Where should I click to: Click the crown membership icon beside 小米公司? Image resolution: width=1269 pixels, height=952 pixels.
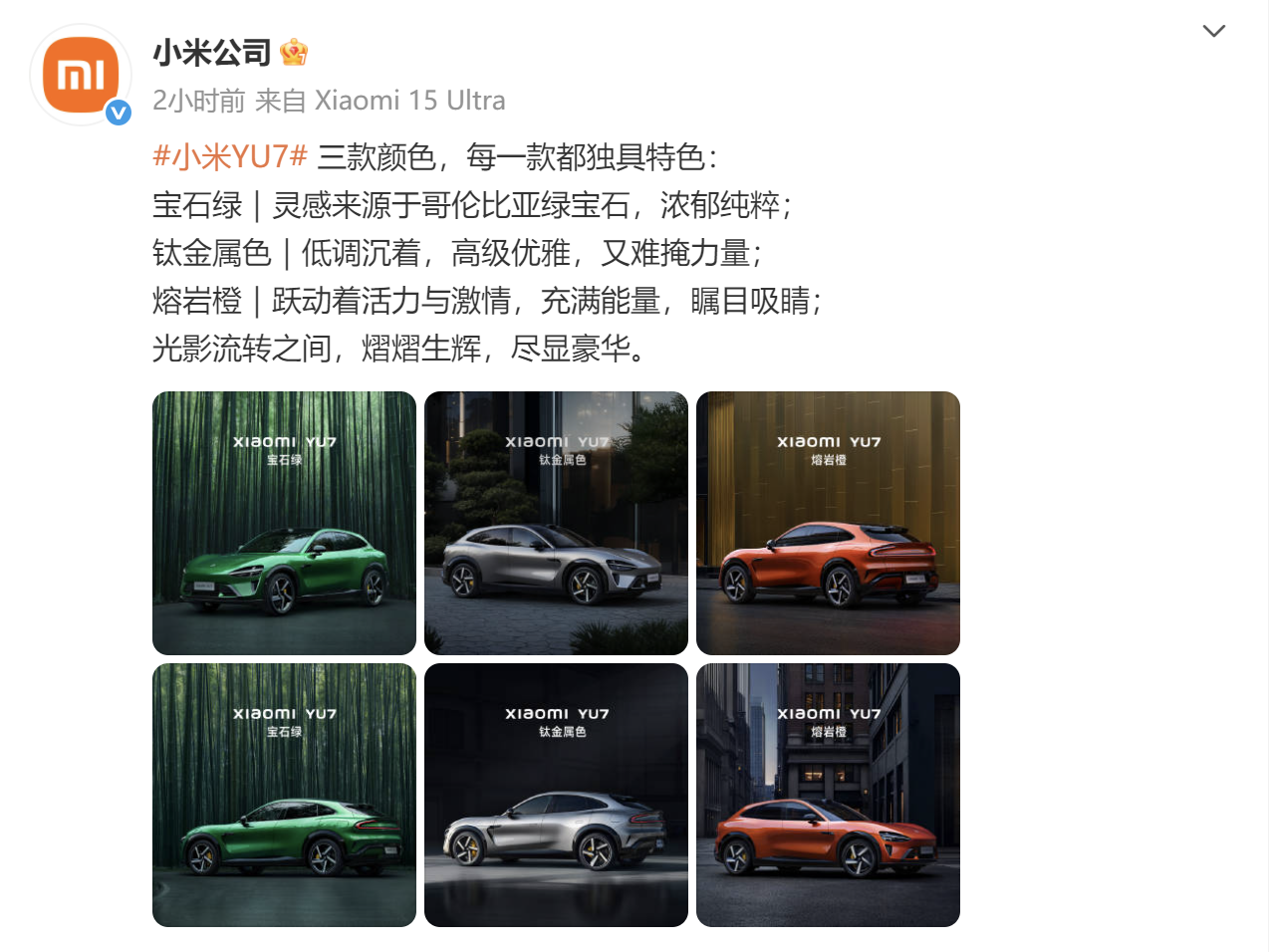(x=294, y=52)
